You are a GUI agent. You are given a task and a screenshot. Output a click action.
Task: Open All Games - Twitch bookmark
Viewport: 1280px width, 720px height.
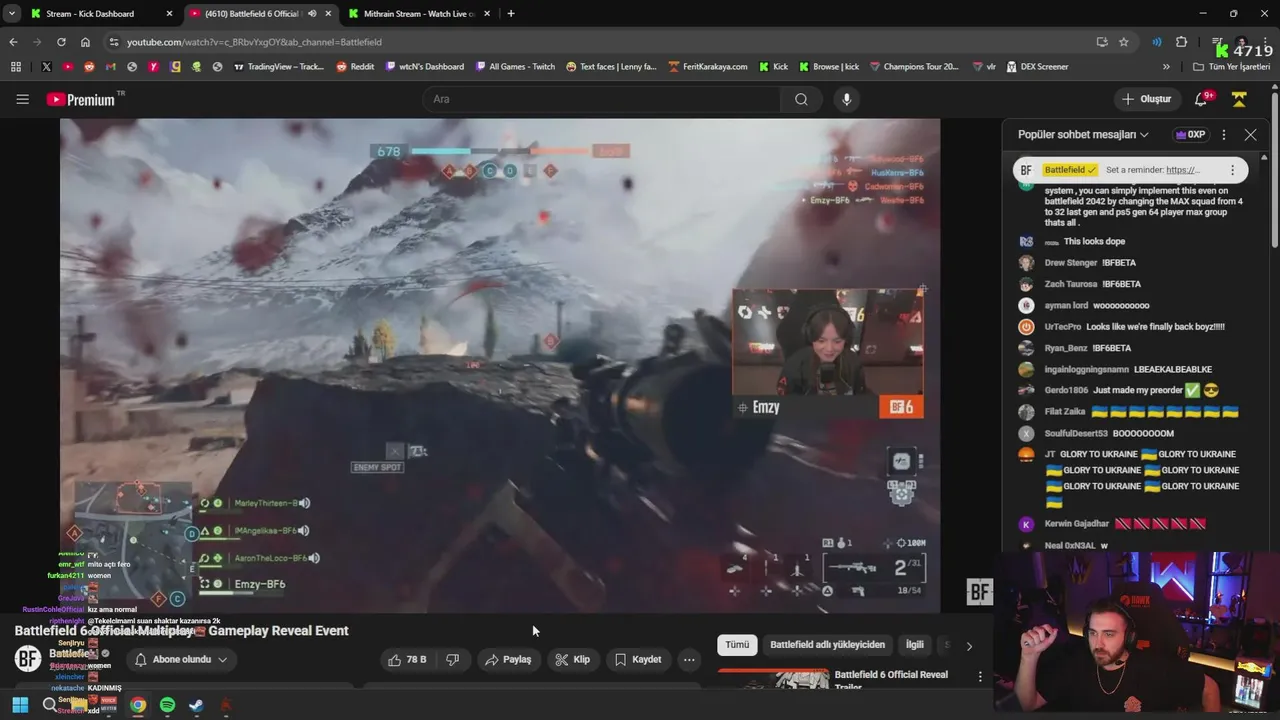[514, 67]
